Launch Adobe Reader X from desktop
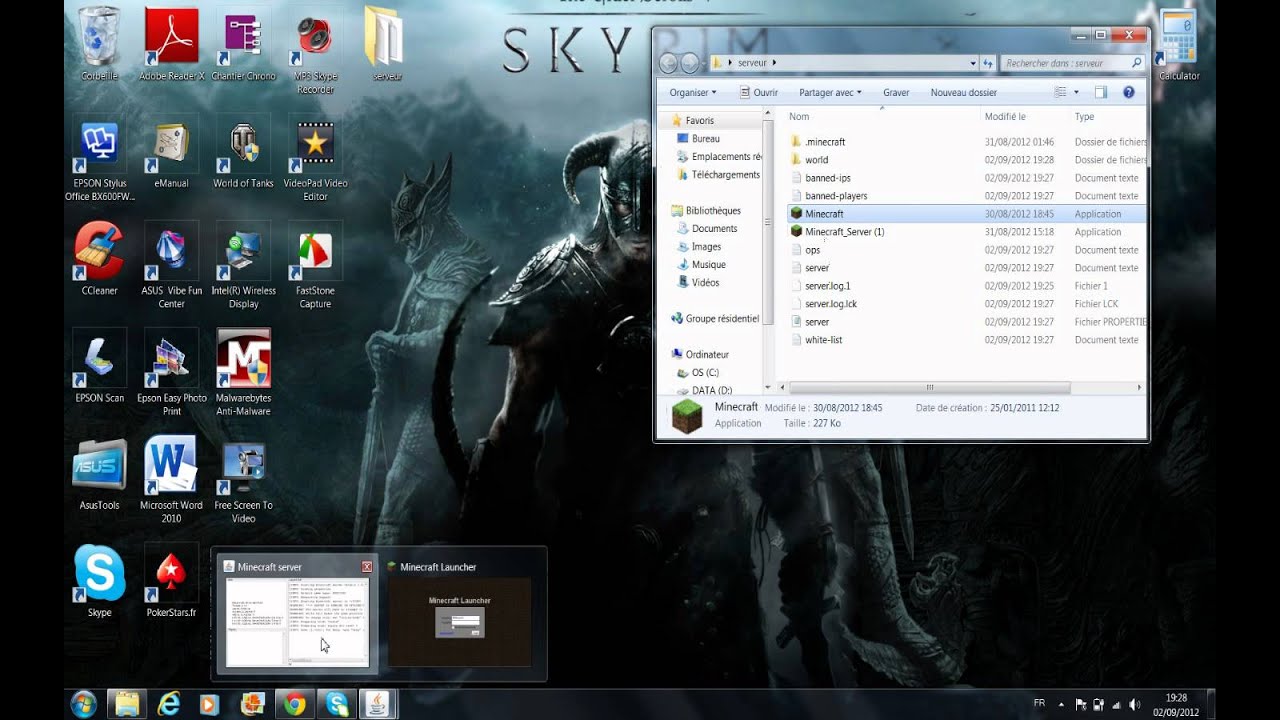 tap(172, 42)
